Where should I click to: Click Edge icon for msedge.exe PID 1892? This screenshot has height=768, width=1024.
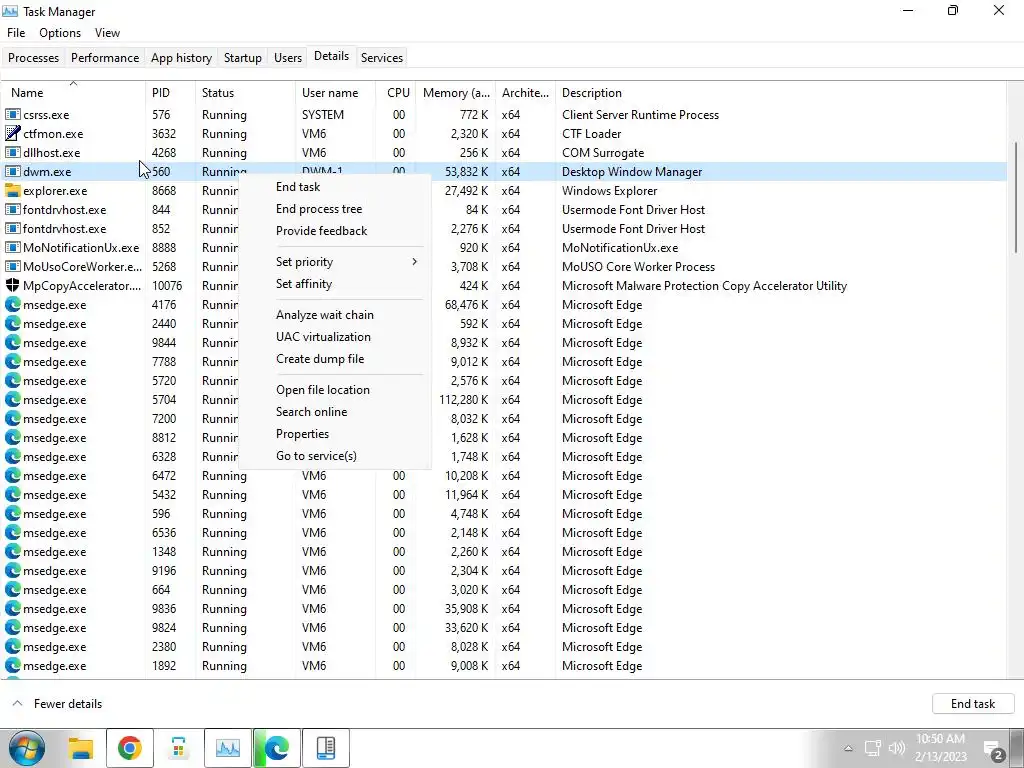coord(12,665)
